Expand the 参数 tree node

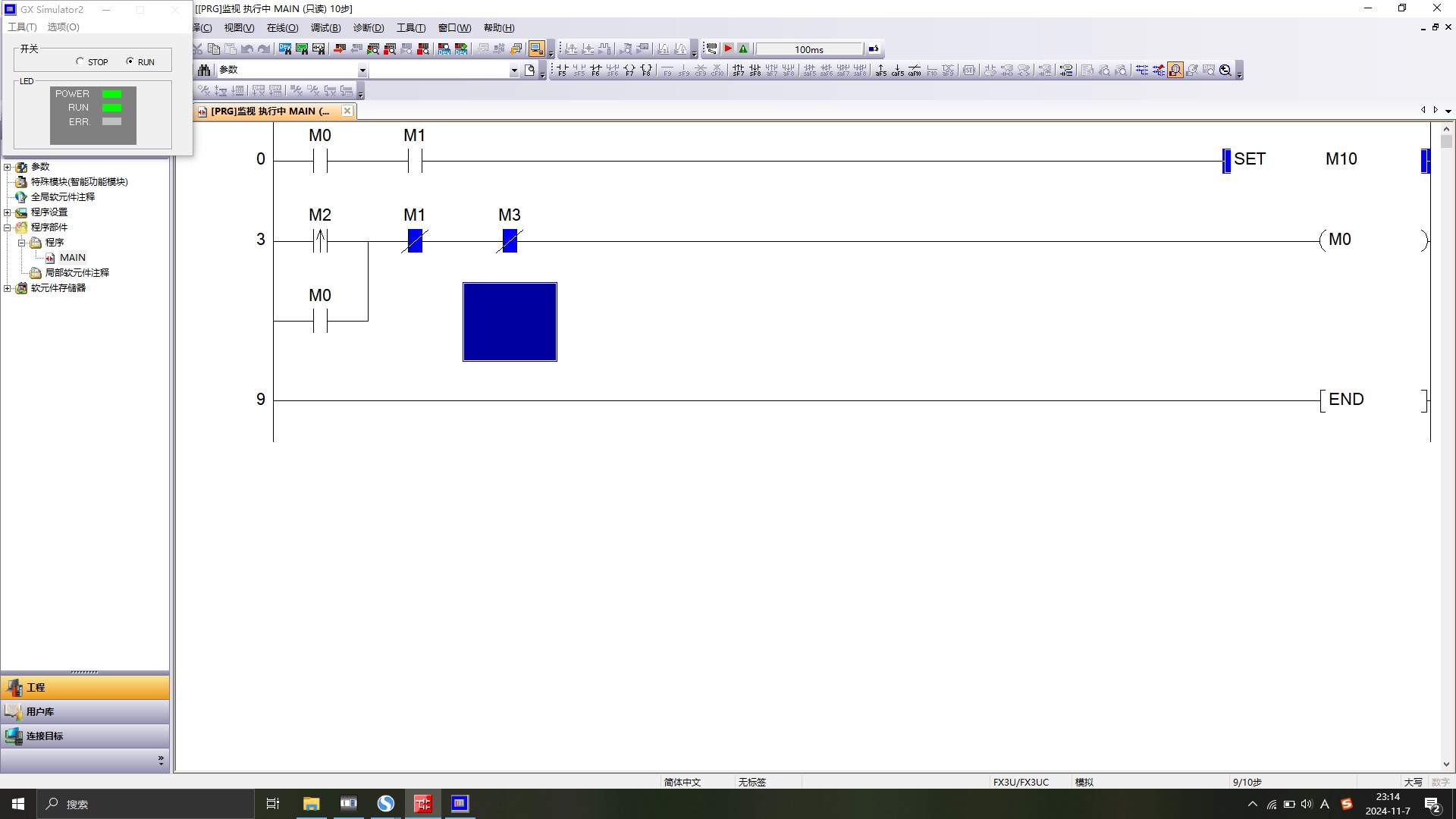tap(8, 167)
